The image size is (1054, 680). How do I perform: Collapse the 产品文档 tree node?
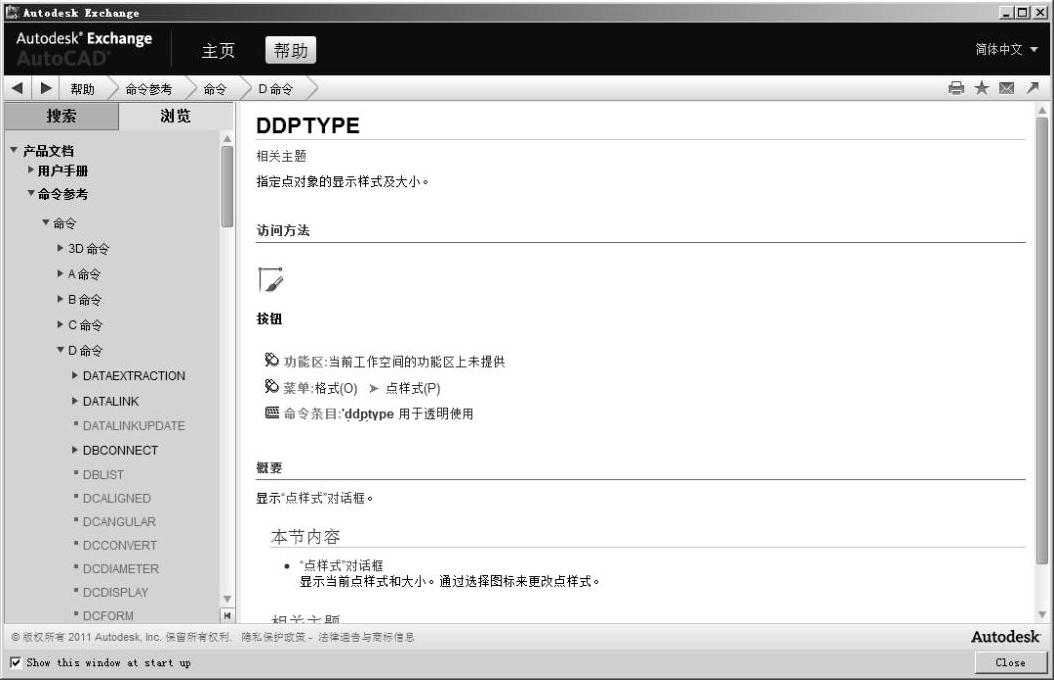(13, 150)
